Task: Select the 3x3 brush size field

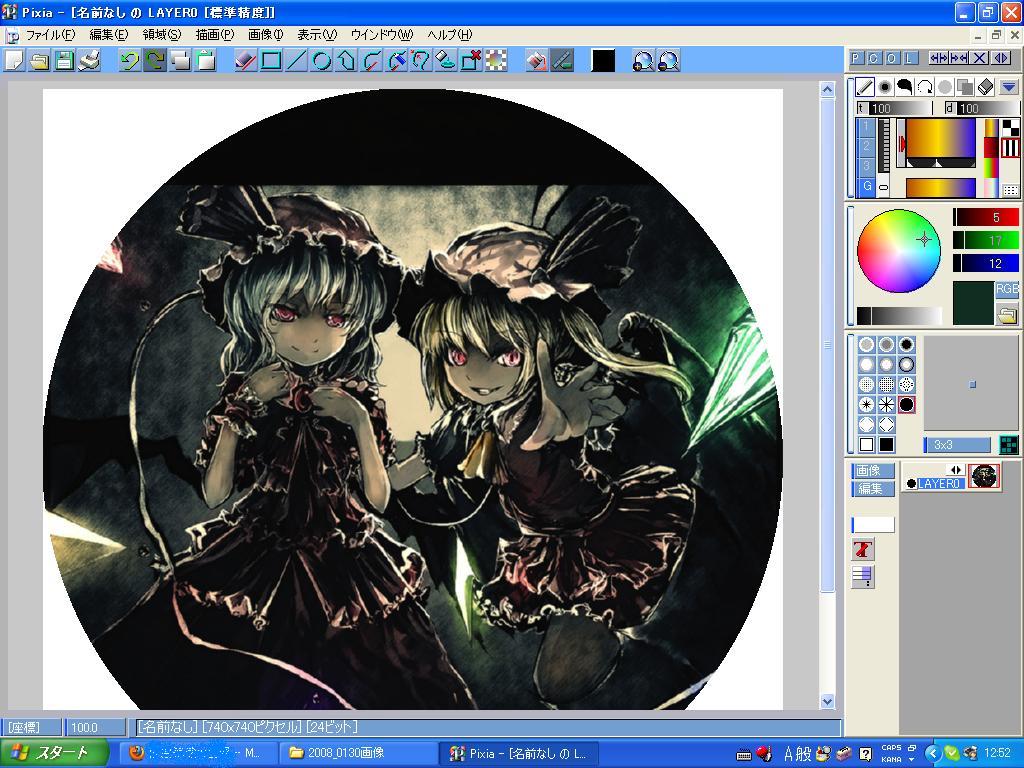Action: point(957,445)
